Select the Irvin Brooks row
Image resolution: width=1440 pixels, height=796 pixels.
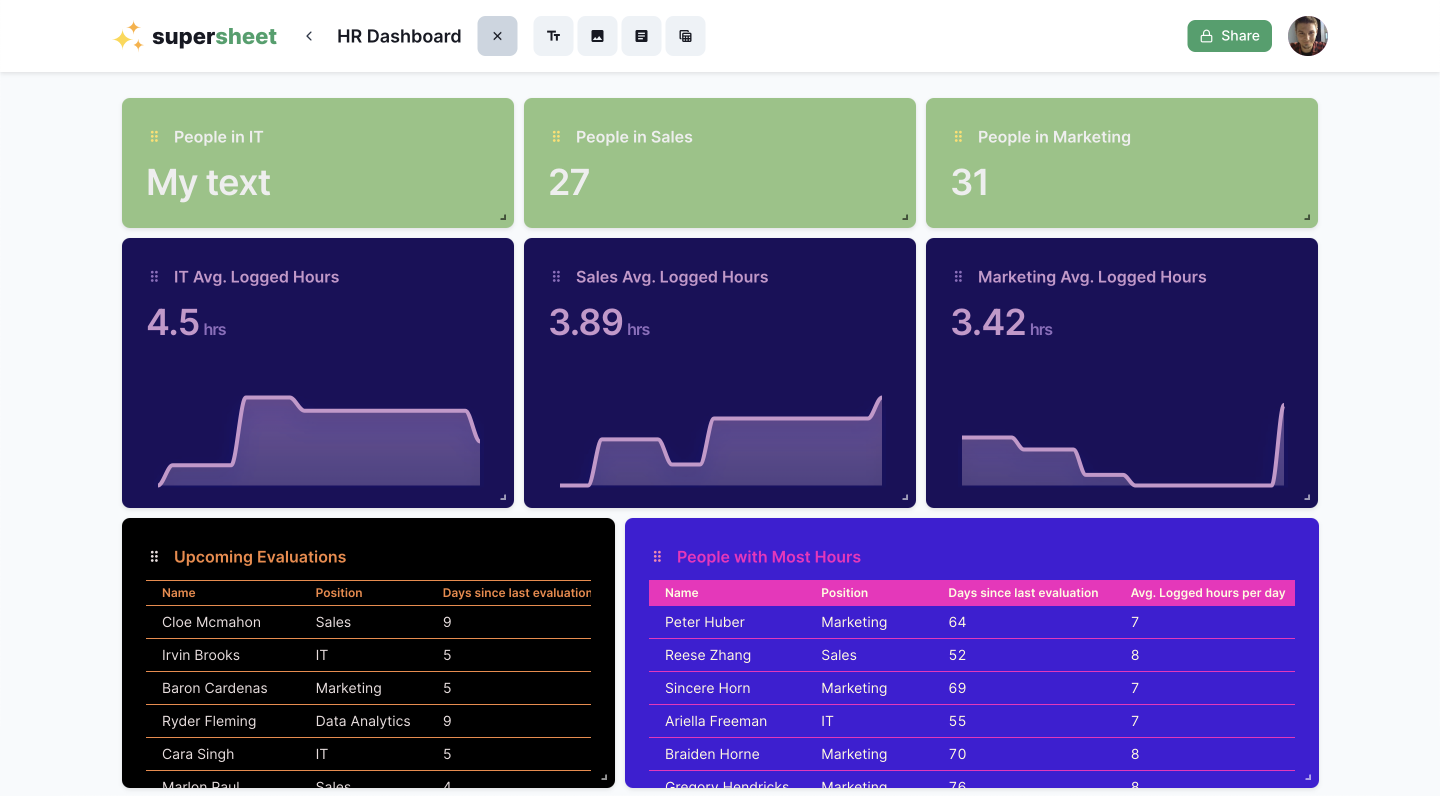(x=368, y=655)
